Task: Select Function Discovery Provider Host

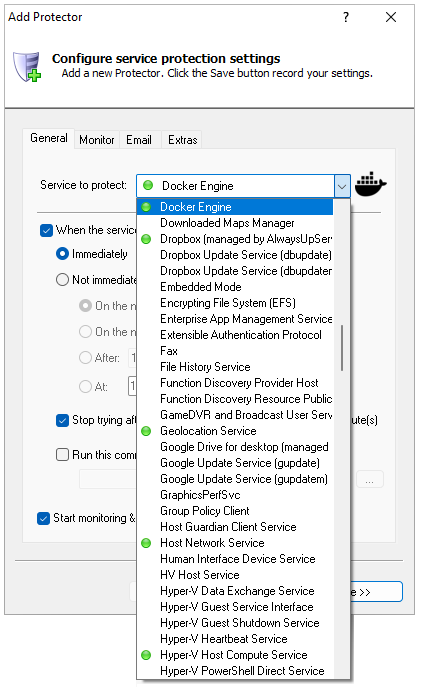Action: coord(235,383)
